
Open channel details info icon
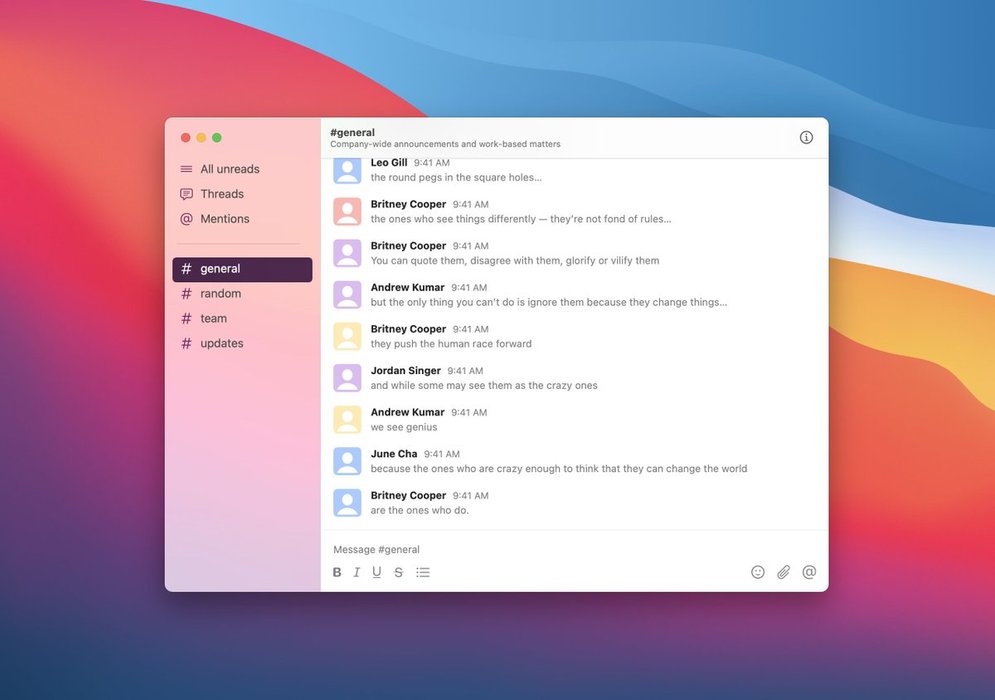[806, 138]
